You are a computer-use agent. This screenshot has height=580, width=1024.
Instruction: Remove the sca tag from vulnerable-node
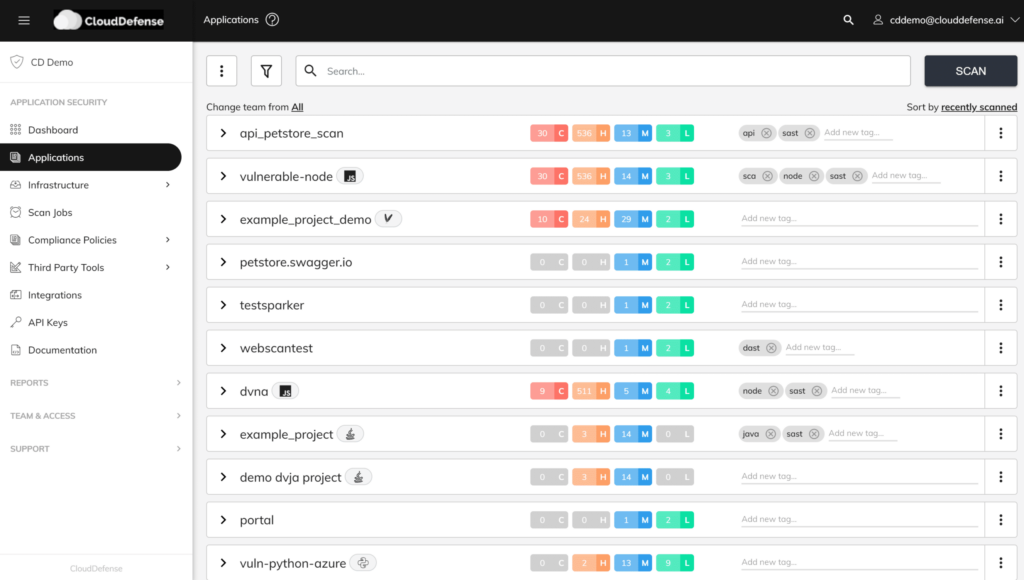click(768, 176)
